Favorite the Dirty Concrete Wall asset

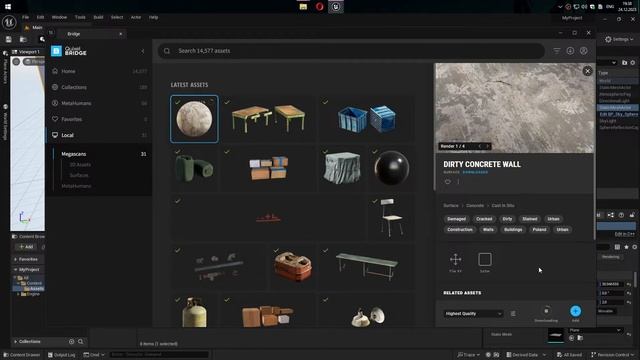[448, 182]
